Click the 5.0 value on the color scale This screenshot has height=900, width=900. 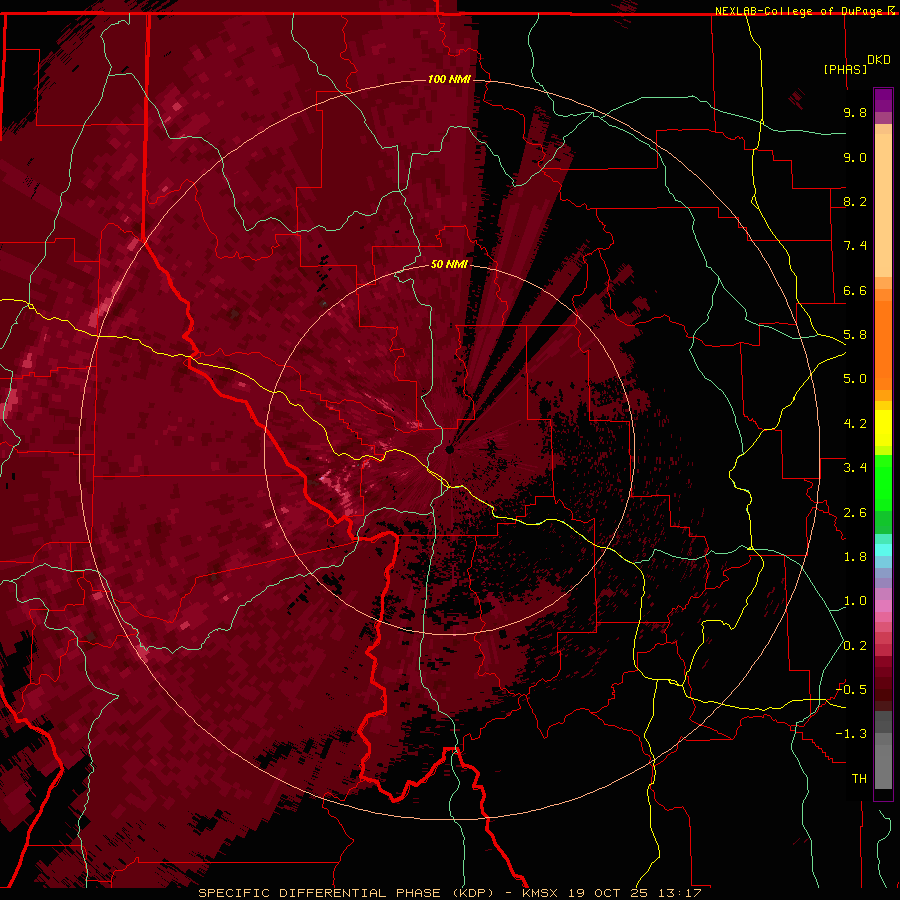(x=855, y=379)
